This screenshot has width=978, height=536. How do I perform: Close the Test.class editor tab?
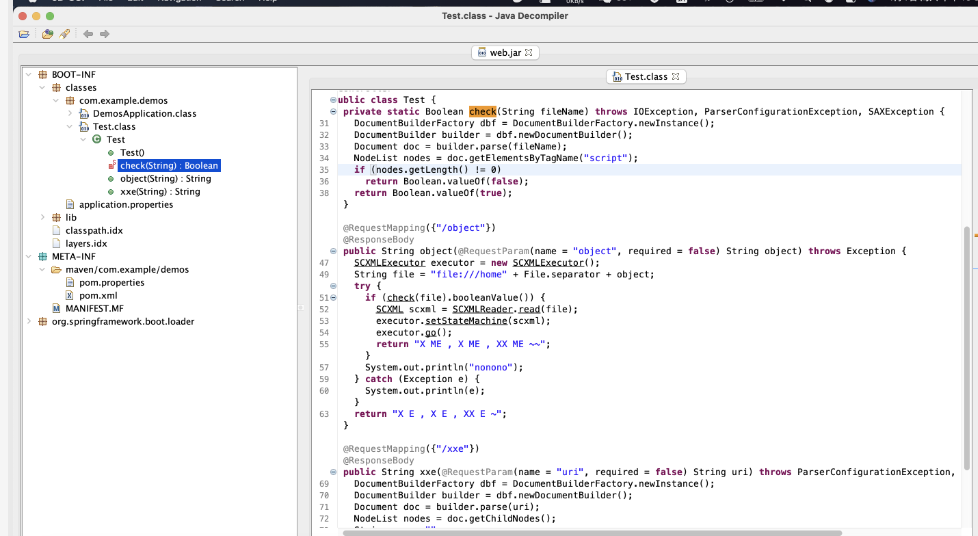click(675, 77)
